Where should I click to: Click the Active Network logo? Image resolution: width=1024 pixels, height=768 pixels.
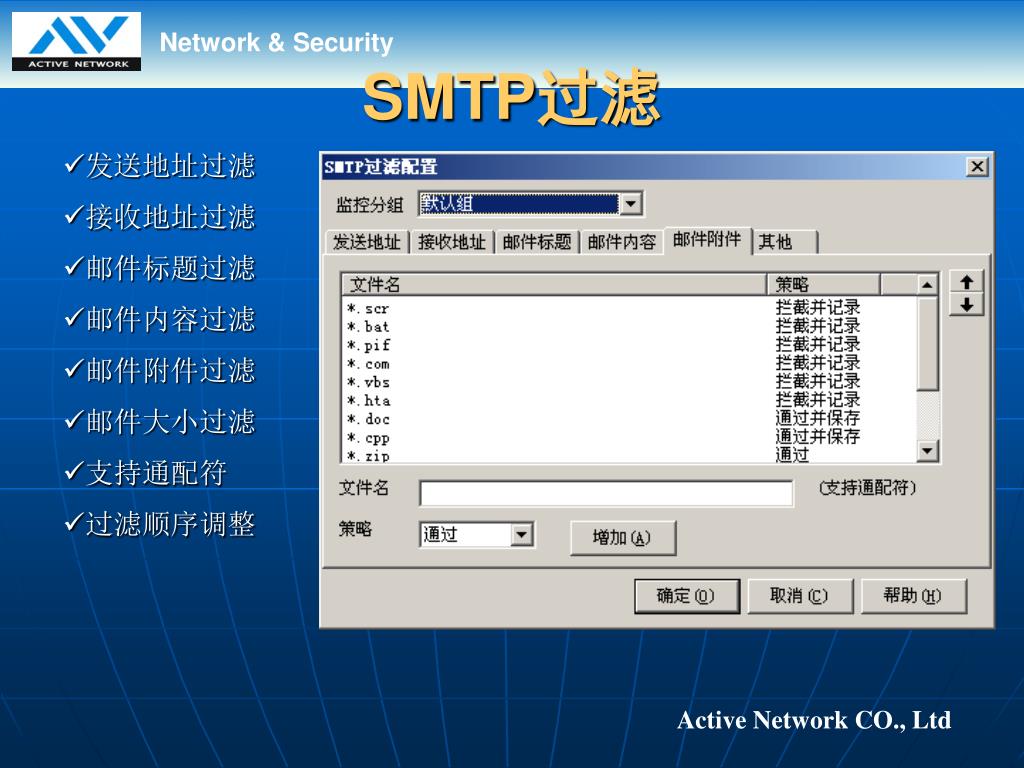pos(76,41)
